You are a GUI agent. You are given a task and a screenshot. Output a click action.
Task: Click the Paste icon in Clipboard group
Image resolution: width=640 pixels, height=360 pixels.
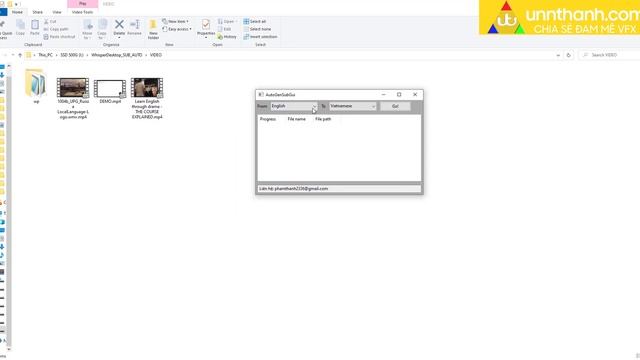35,27
